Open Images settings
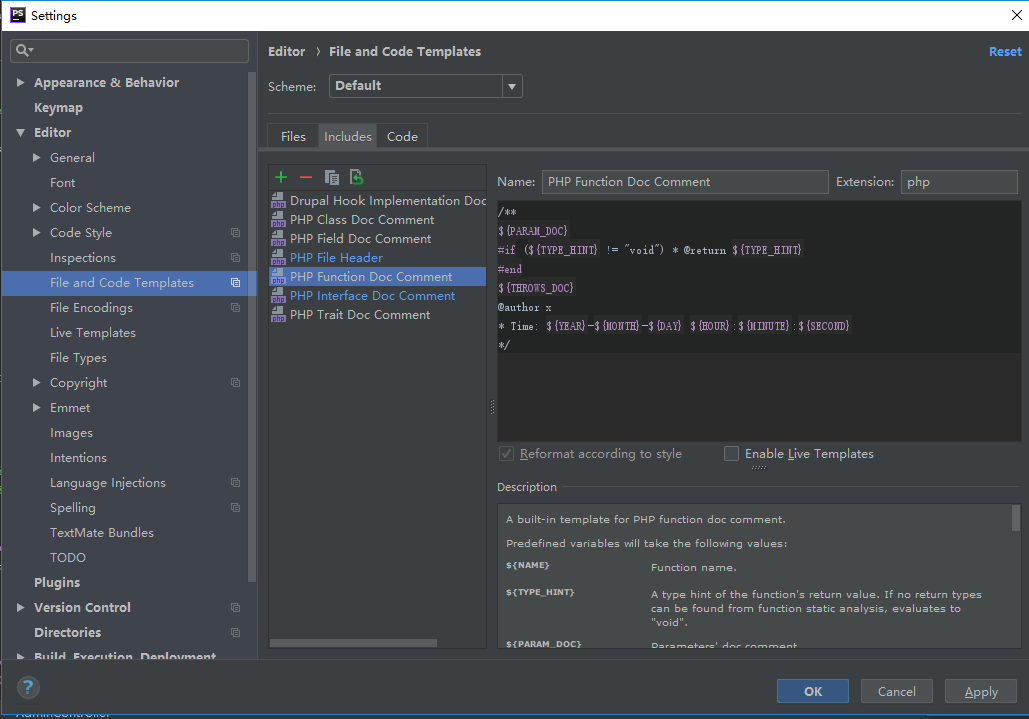The image size is (1029, 719). [x=71, y=433]
